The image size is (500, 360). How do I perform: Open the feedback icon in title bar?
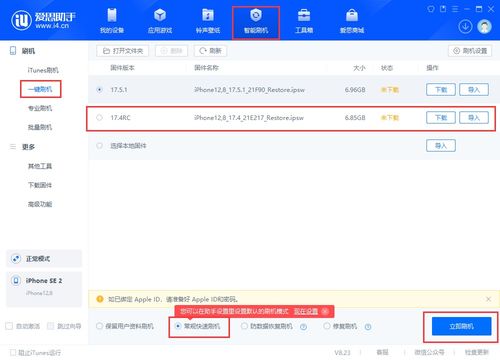pos(443,9)
